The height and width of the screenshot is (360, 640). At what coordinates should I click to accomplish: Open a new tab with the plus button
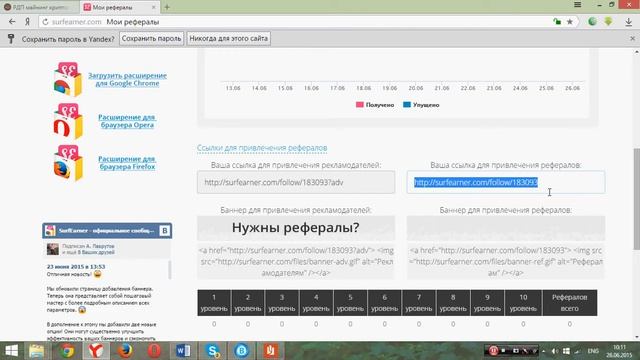click(x=167, y=7)
